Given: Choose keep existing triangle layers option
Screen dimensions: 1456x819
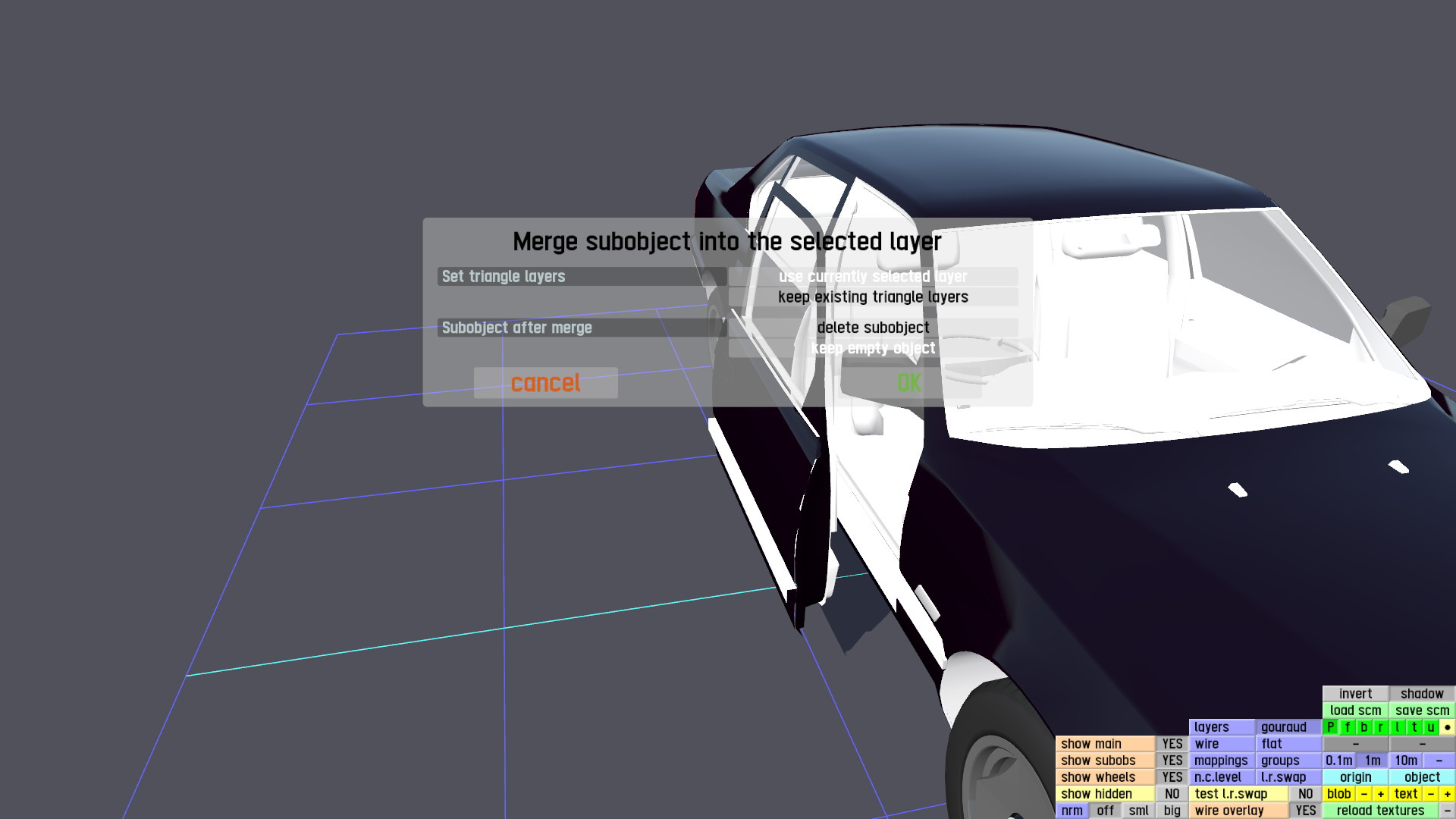Looking at the screenshot, I should coord(873,297).
